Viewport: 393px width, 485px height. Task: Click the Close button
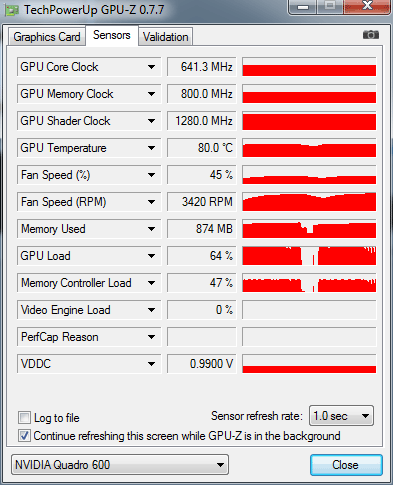tap(346, 465)
